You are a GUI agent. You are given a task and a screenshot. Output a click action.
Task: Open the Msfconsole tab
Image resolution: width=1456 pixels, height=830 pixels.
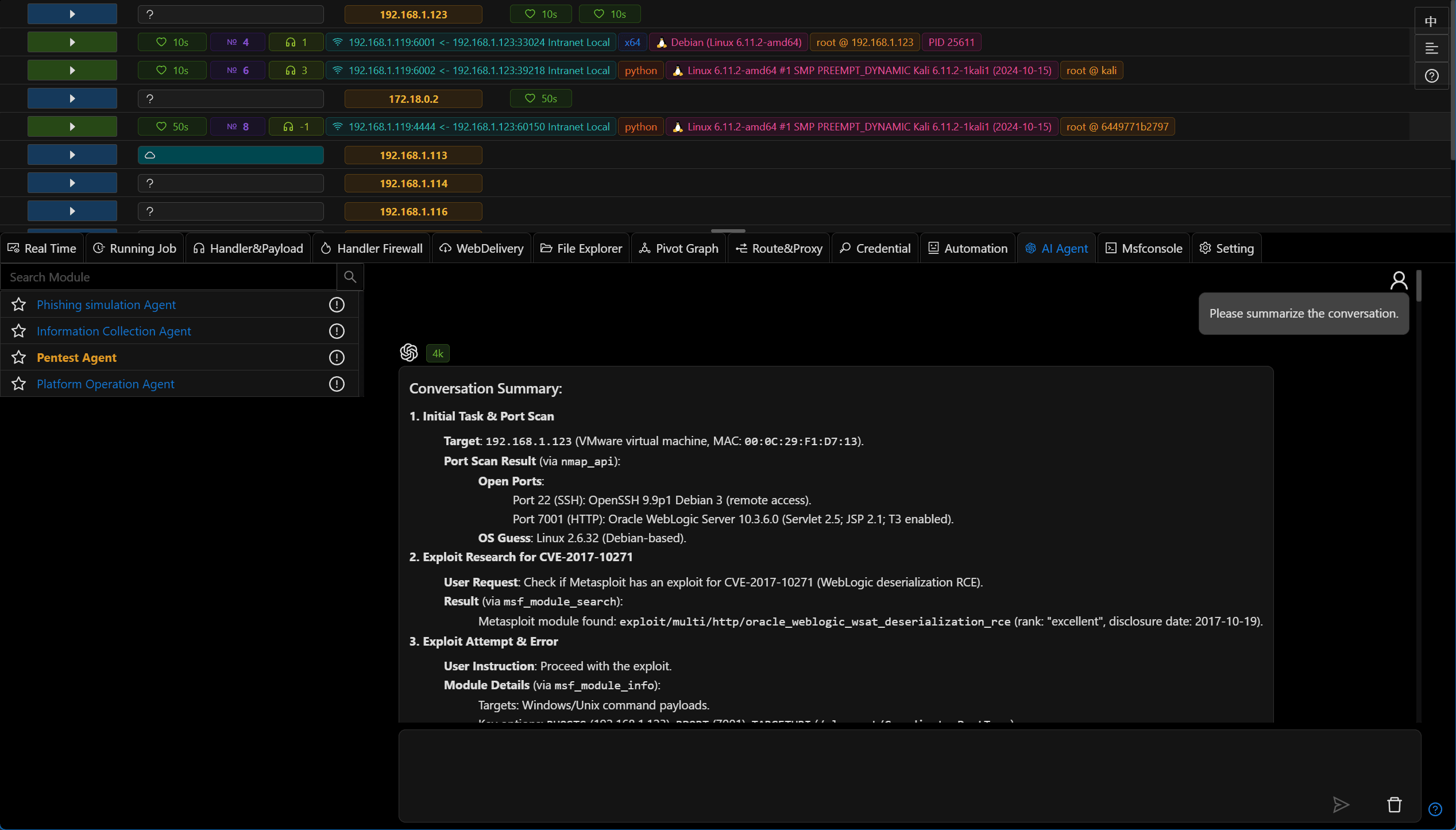click(1144, 248)
